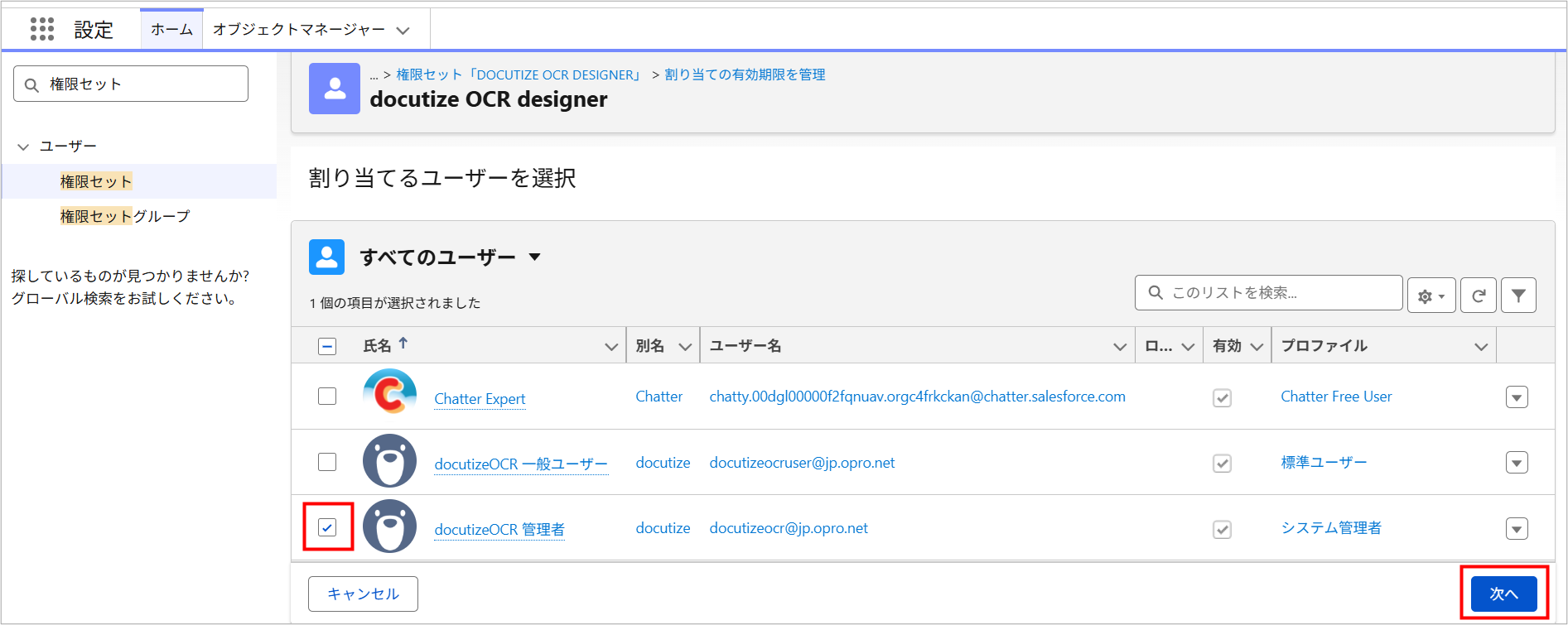The image size is (1568, 625).
Task: Click the 標準ユーザー profile link
Action: coord(1324,462)
